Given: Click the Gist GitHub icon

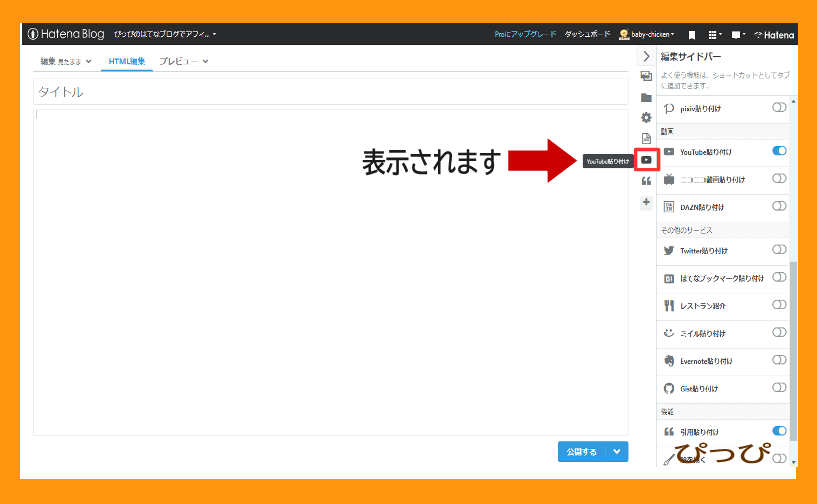Looking at the screenshot, I should pos(669,388).
